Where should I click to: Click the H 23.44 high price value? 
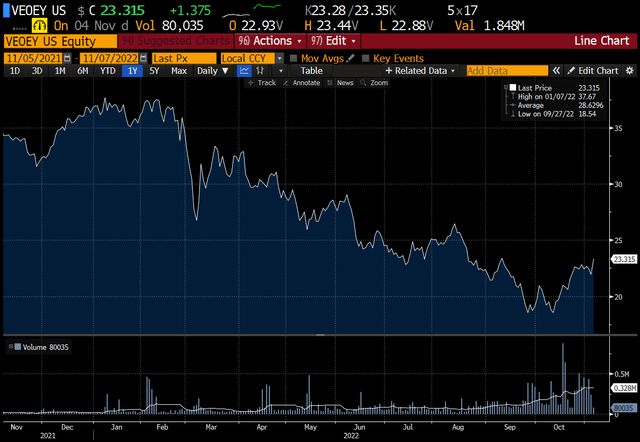click(331, 26)
